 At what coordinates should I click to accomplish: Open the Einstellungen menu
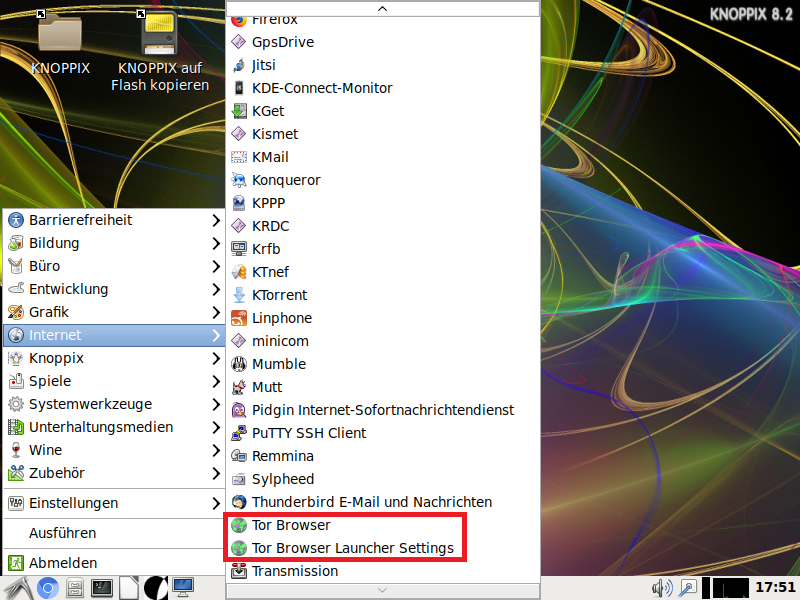point(114,503)
